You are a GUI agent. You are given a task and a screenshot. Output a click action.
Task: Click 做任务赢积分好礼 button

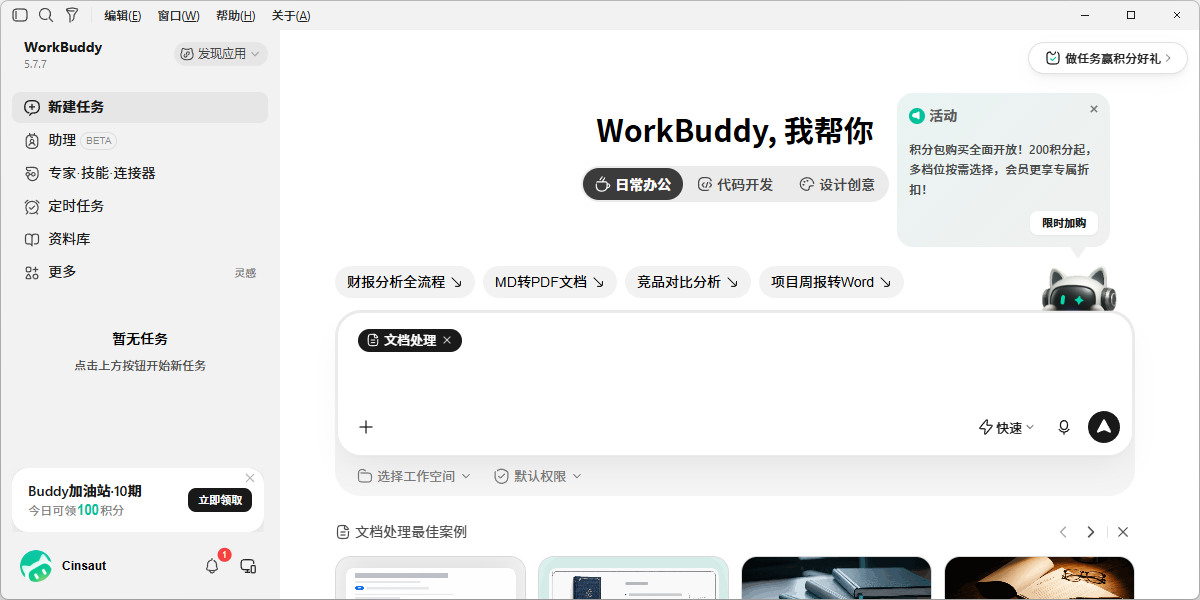point(1108,58)
